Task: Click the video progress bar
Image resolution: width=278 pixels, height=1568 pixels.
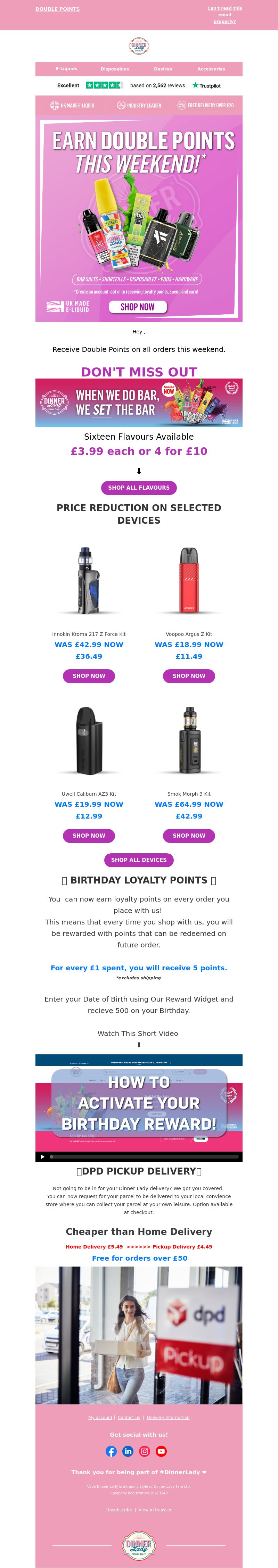Action: coord(144,1156)
